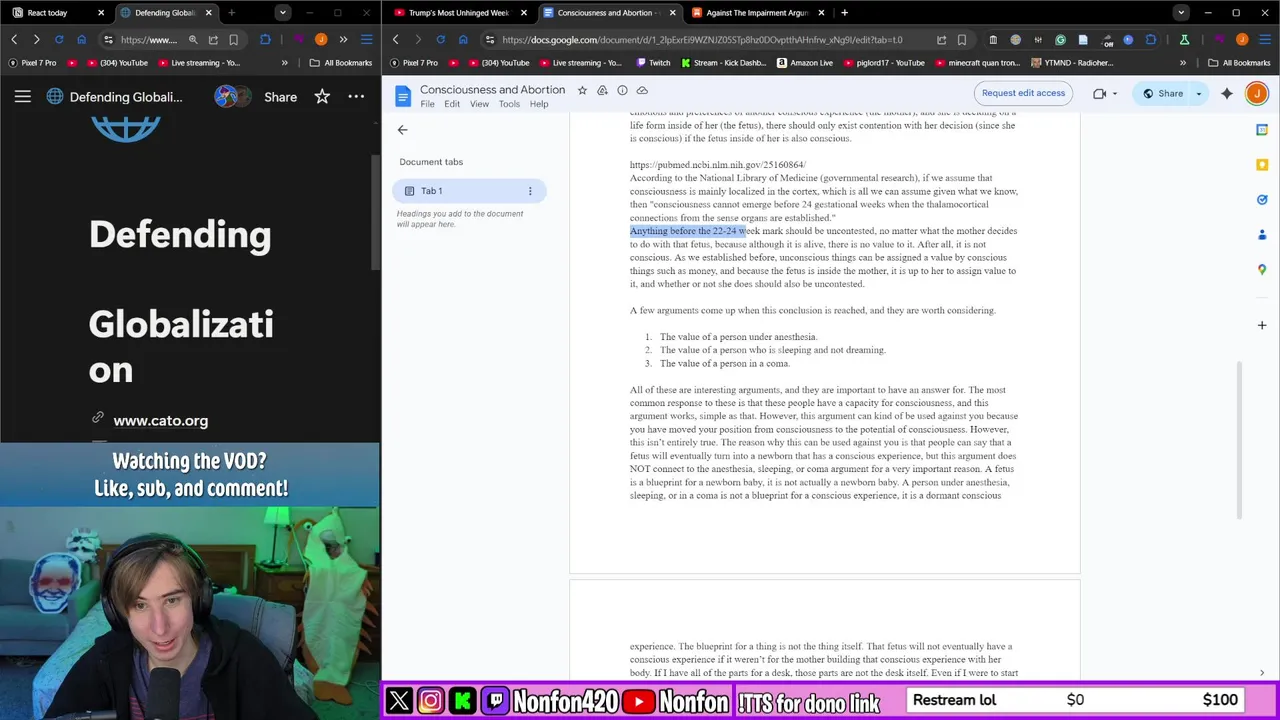Click site info icon in Docs address bar

(x=489, y=40)
